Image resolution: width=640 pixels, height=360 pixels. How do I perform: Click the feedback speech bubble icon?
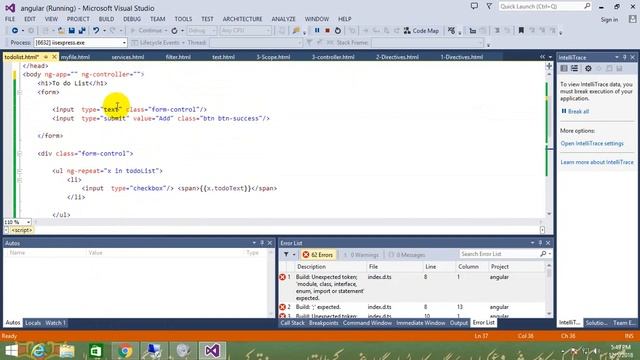point(474,6)
